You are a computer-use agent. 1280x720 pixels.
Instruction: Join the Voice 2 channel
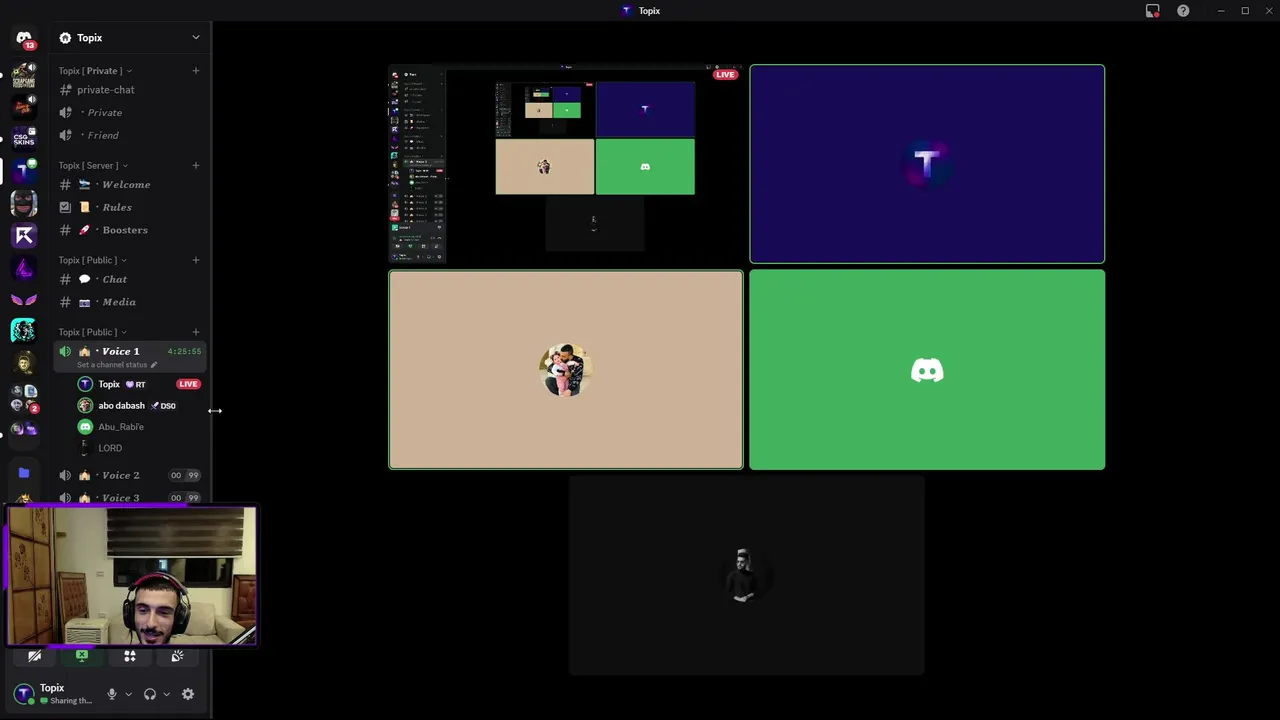[x=129, y=475]
